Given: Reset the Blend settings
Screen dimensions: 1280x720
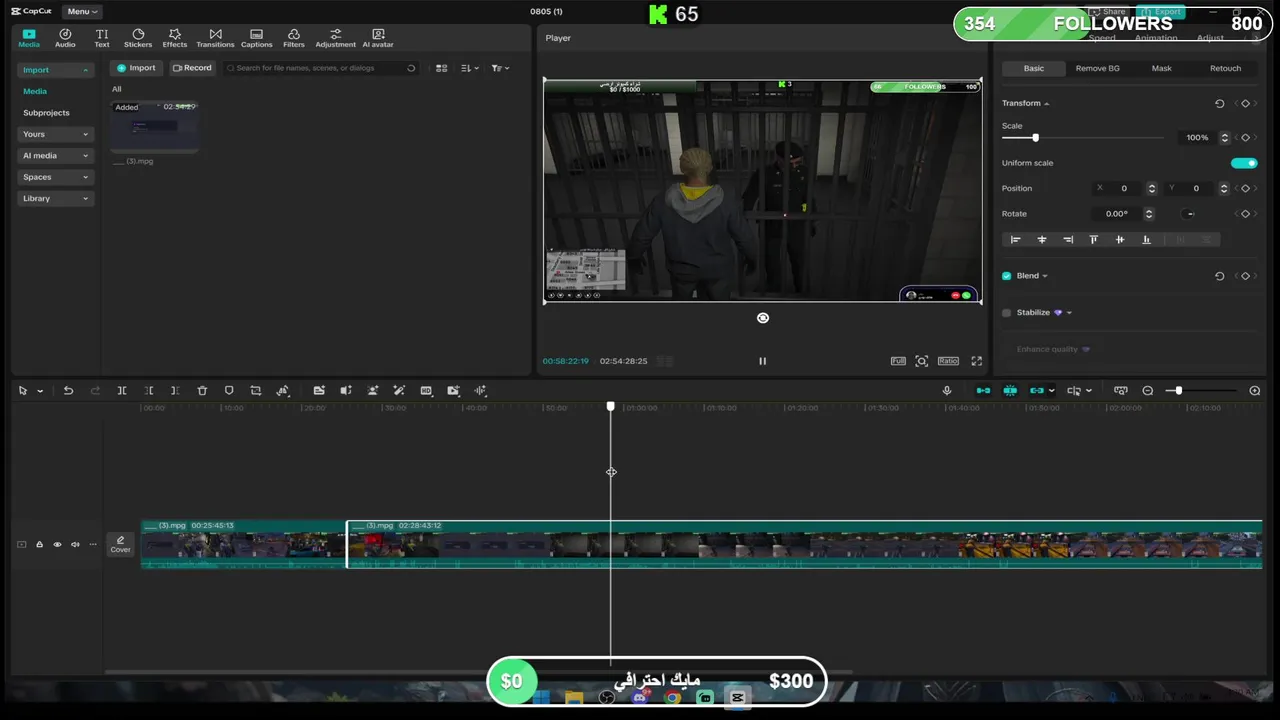Looking at the screenshot, I should (1219, 276).
